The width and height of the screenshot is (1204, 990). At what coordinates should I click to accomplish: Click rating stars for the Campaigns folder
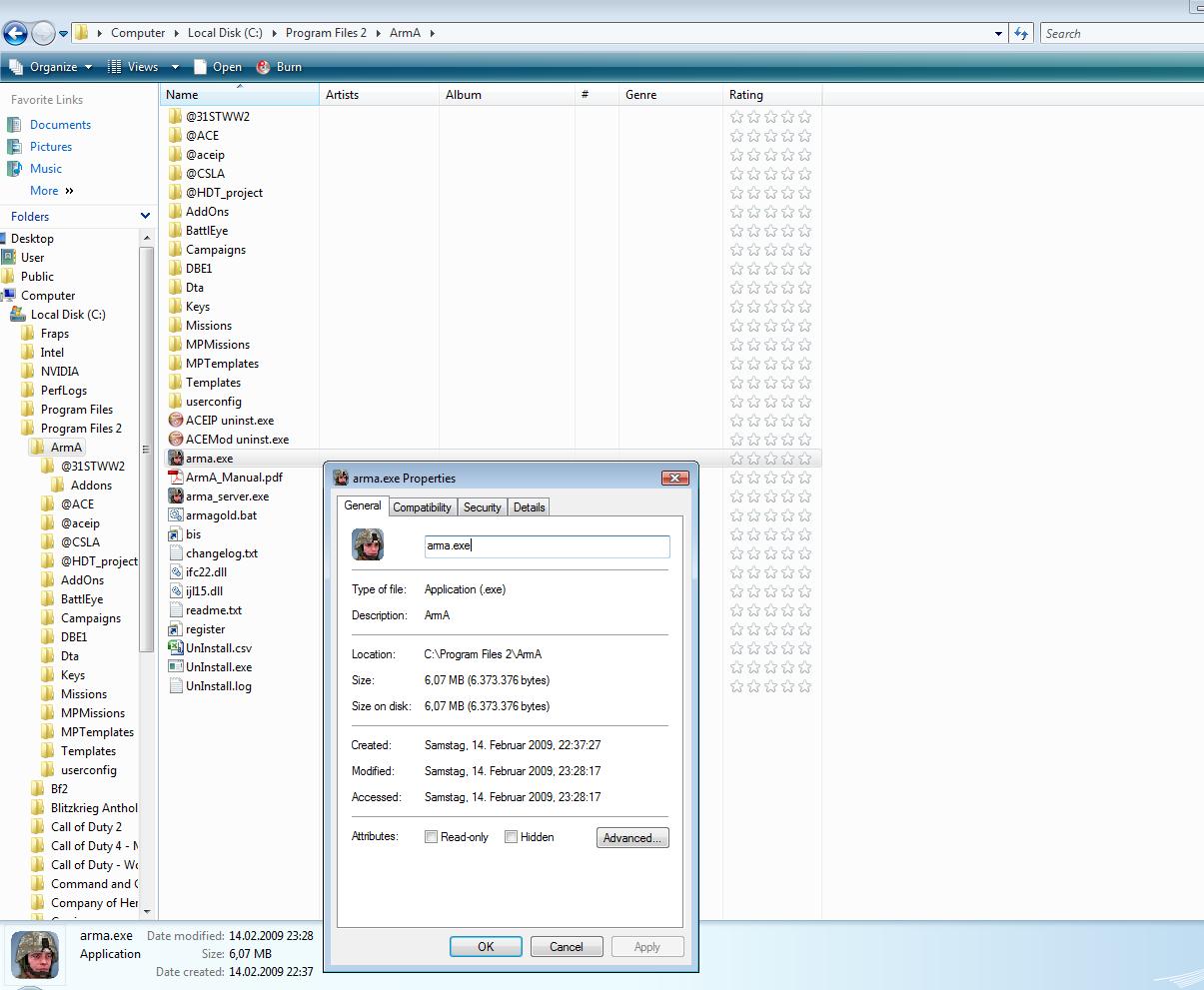click(x=770, y=250)
